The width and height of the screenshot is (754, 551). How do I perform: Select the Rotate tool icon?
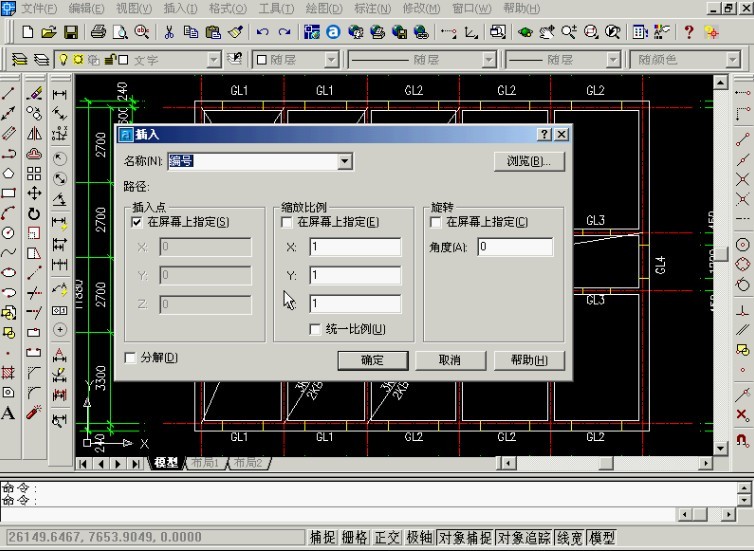coord(34,213)
